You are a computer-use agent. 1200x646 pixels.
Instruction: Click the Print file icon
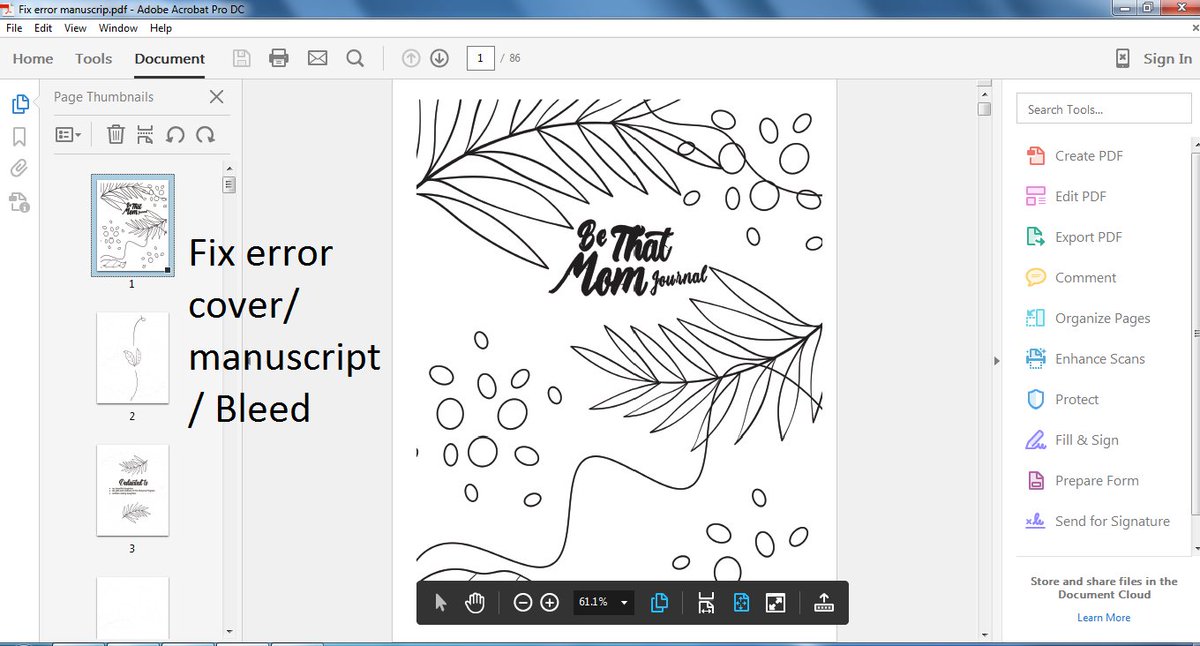click(x=279, y=58)
